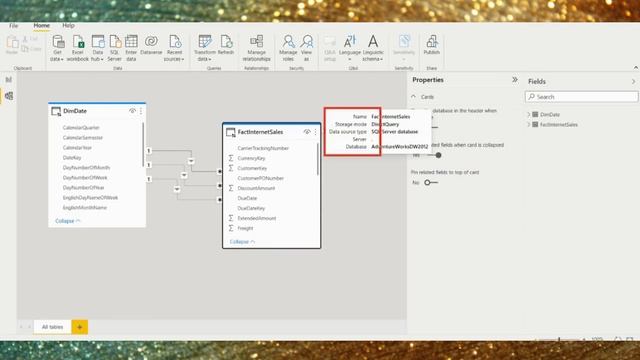
Task: Open the Help ribbon tab
Action: [68, 25]
